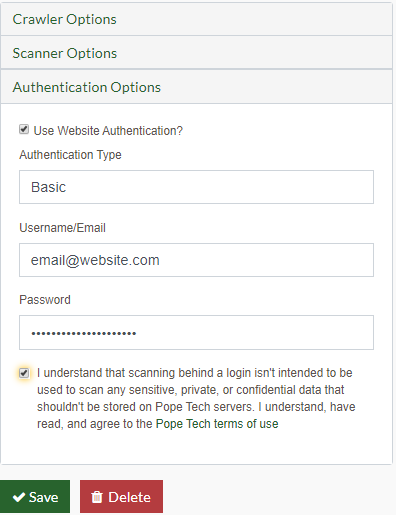The image size is (396, 515).
Task: Focus the Password input field
Action: [196, 332]
